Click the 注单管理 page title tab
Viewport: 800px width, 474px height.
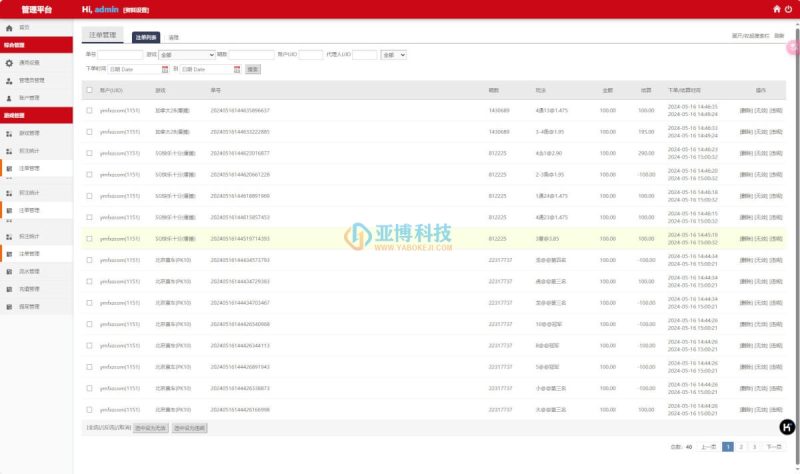click(103, 35)
